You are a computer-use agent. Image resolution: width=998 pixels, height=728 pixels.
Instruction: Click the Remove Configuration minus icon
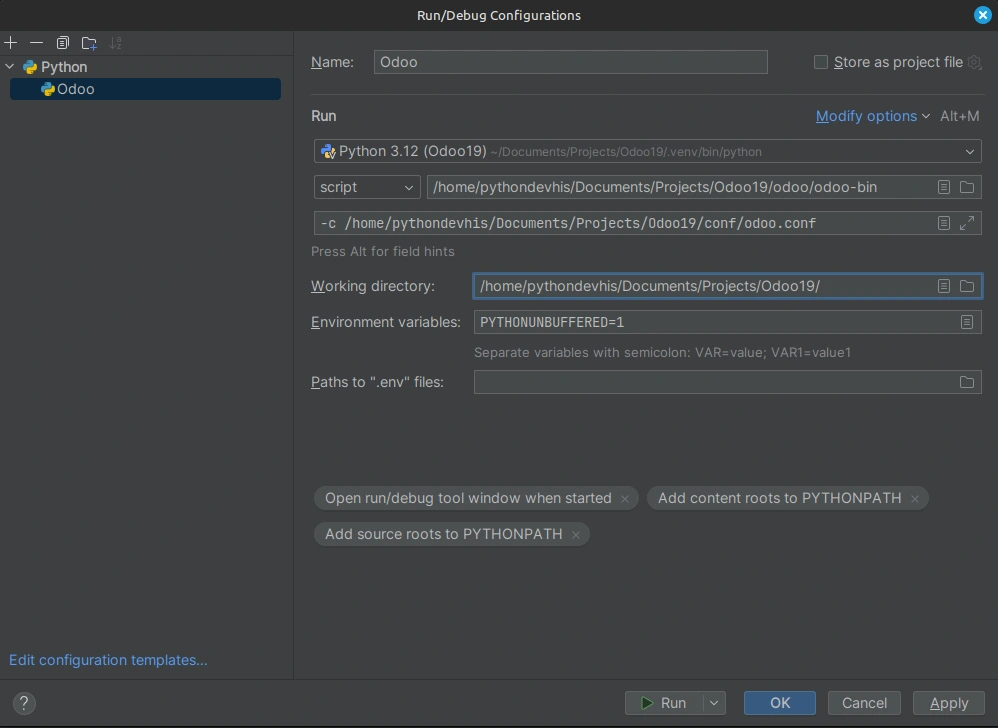(x=37, y=43)
